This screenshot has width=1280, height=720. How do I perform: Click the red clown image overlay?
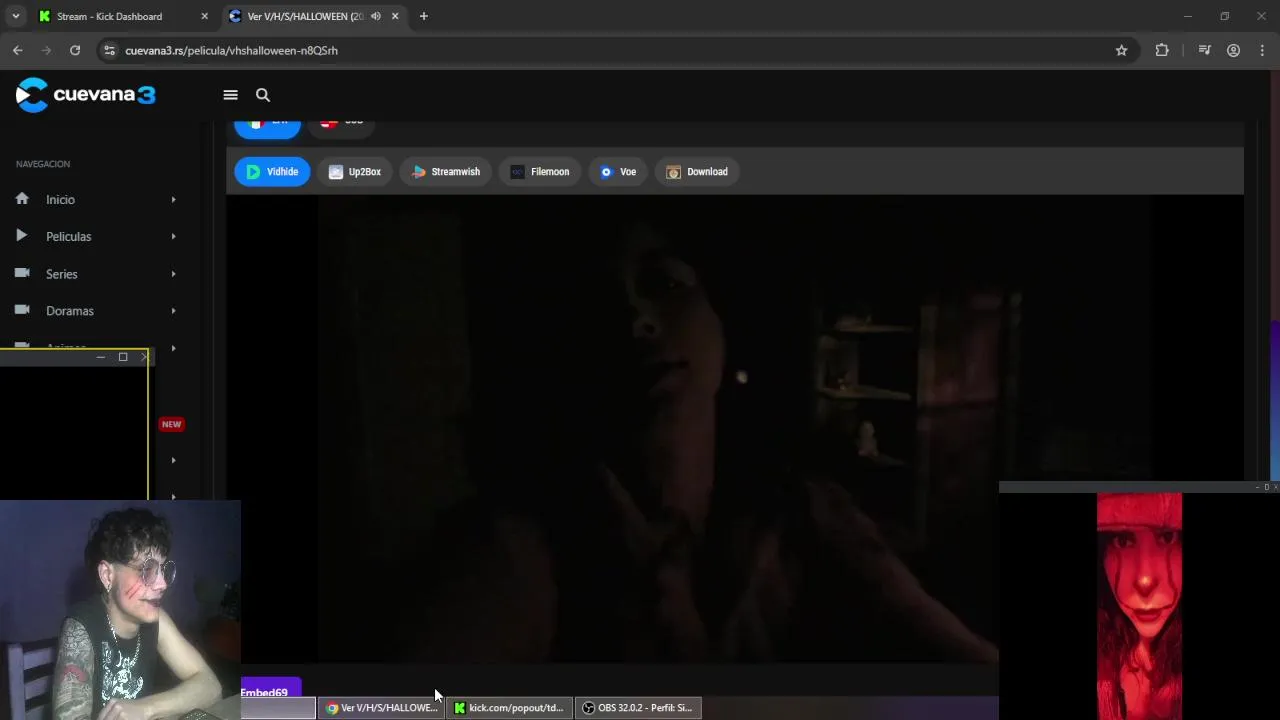[1139, 606]
